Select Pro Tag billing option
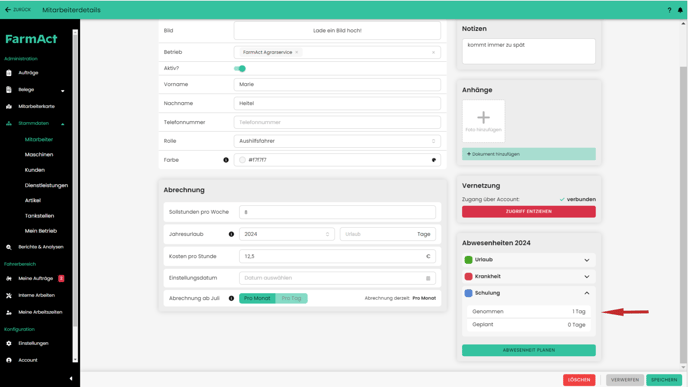This screenshot has height=387, width=688. tap(291, 298)
